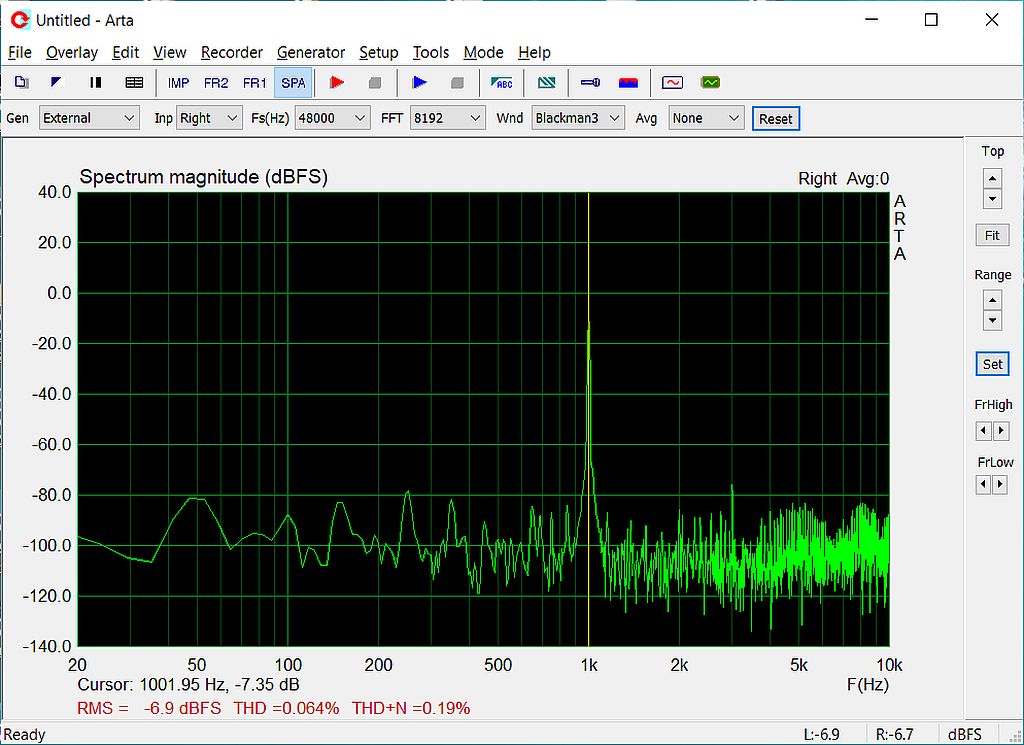This screenshot has width=1024, height=745.
Task: Click the THD+N =0.19% readout
Action: tap(411, 708)
